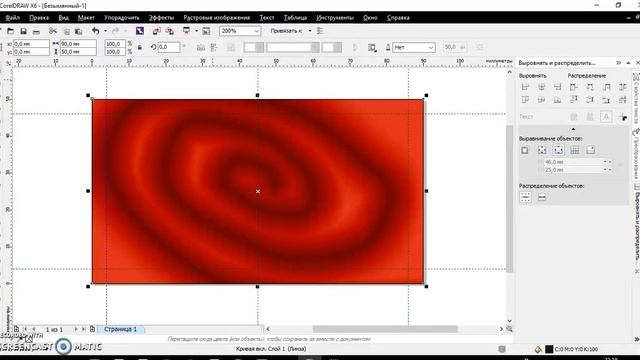The width and height of the screenshot is (640, 360).
Task: Open the 200% zoom level dropdown
Action: 256,31
